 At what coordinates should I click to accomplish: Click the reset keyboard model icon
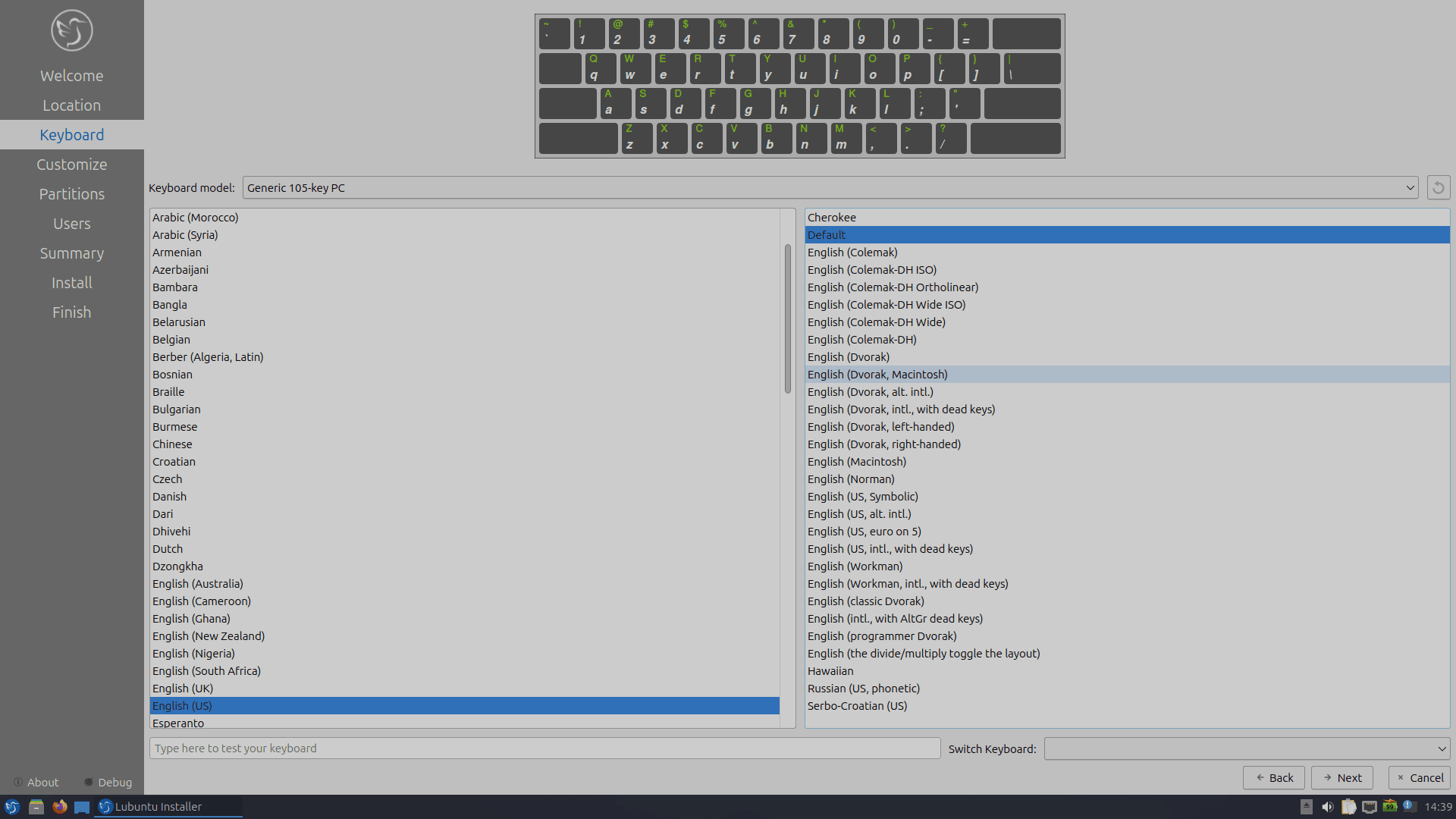pos(1438,187)
